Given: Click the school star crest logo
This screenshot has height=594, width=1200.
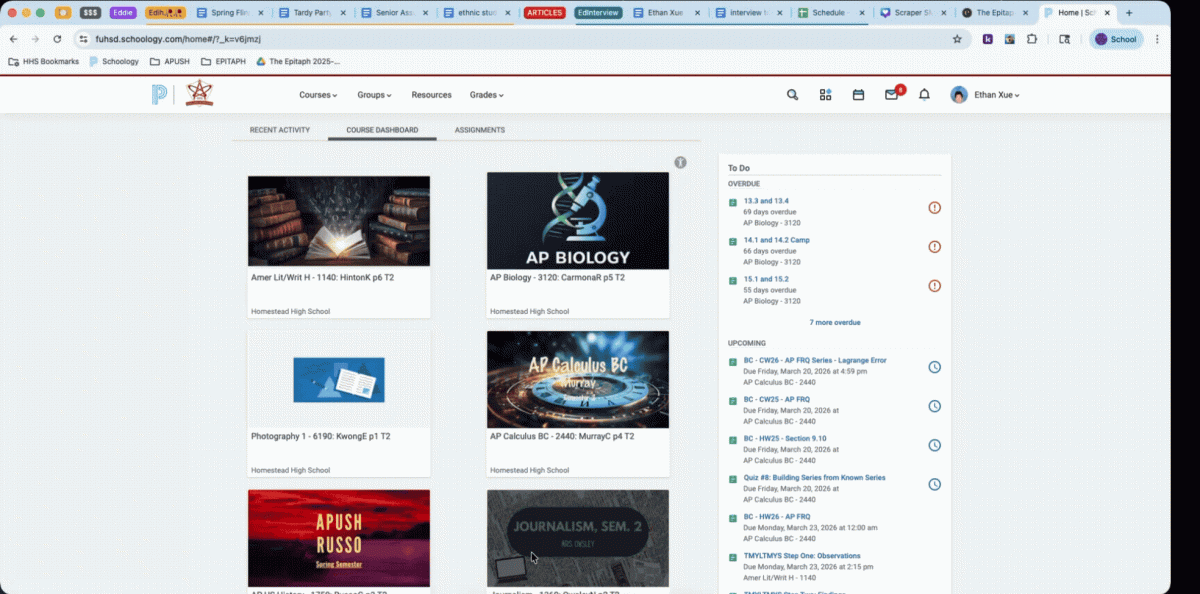Looking at the screenshot, I should (199, 93).
